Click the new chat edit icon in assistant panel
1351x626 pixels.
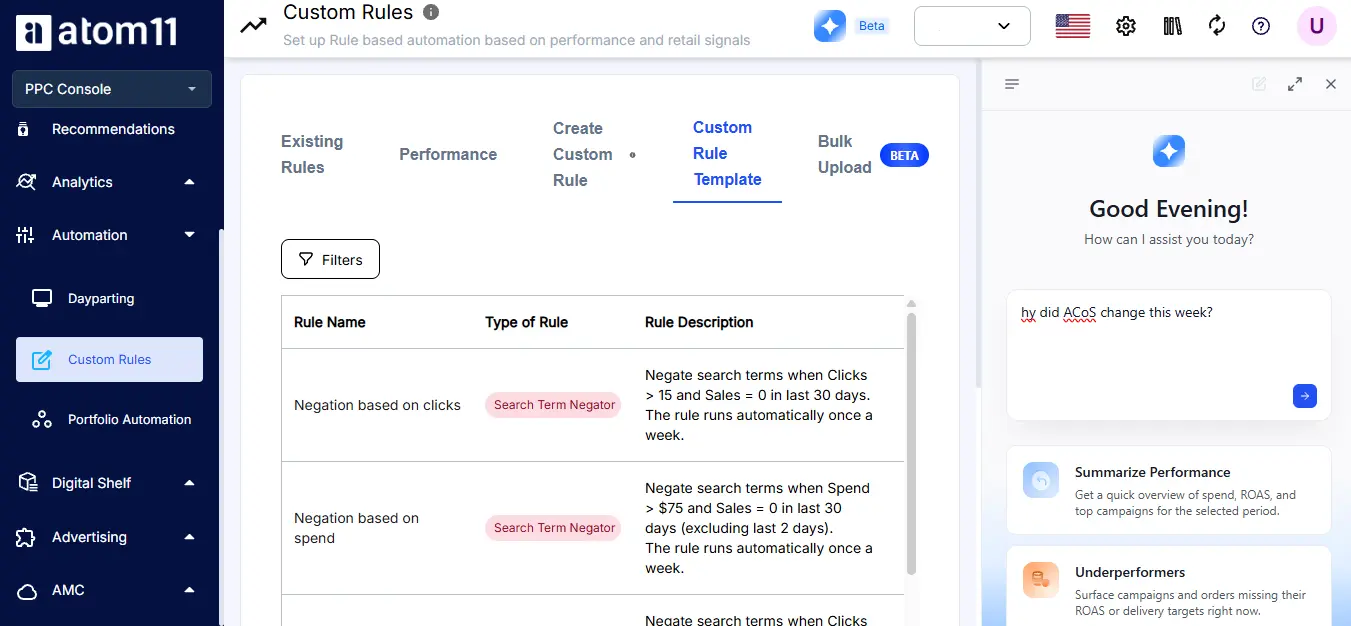tap(1259, 84)
